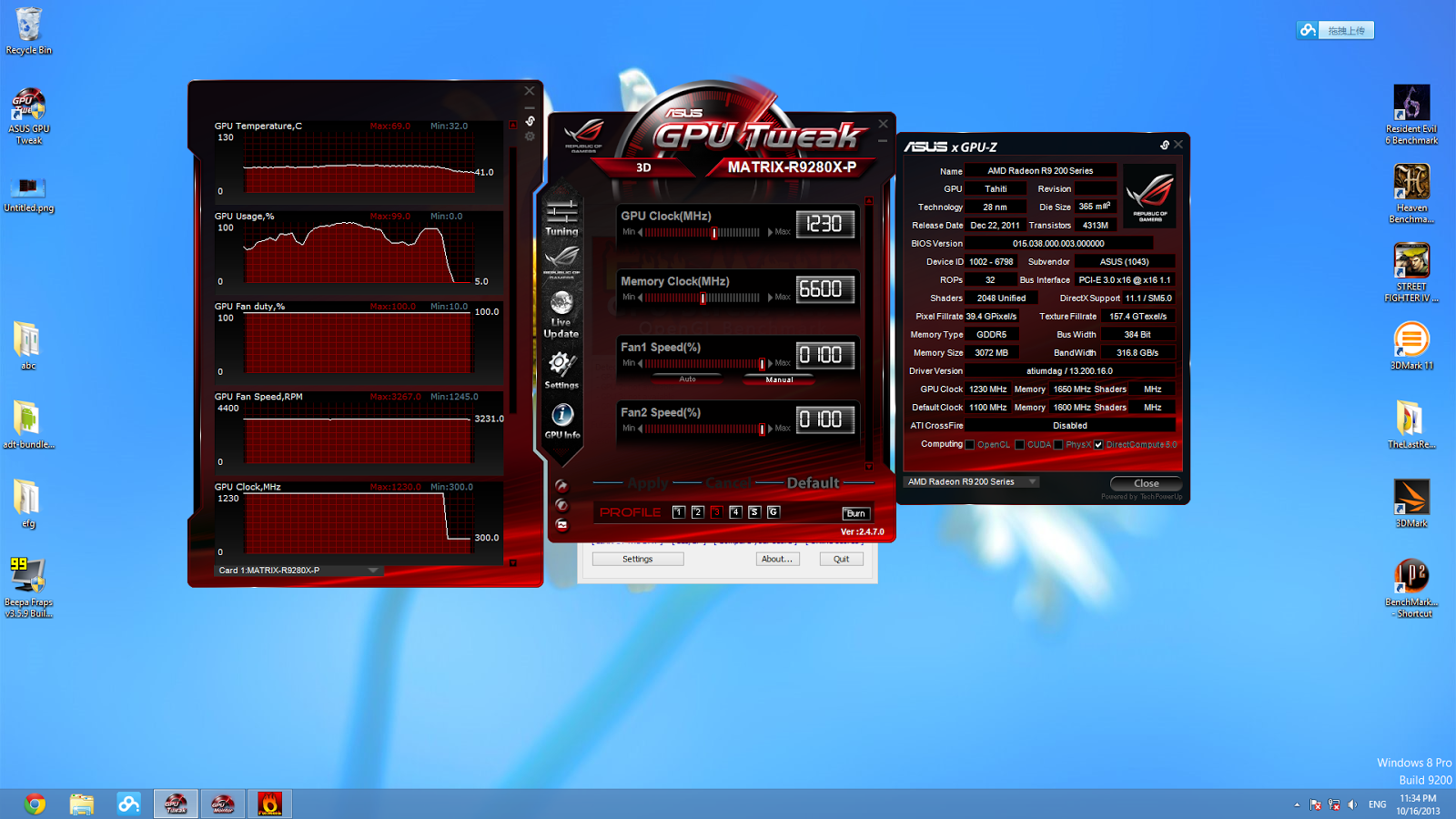
Task: Click the top round arrow icon below sidebar
Action: (561, 486)
